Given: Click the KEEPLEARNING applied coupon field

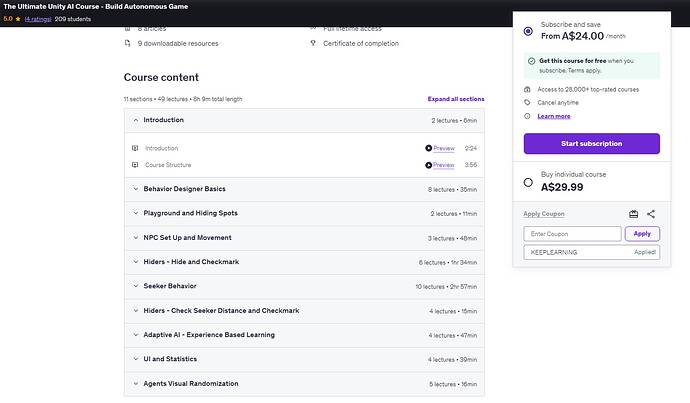Looking at the screenshot, I should pyautogui.click(x=591, y=252).
